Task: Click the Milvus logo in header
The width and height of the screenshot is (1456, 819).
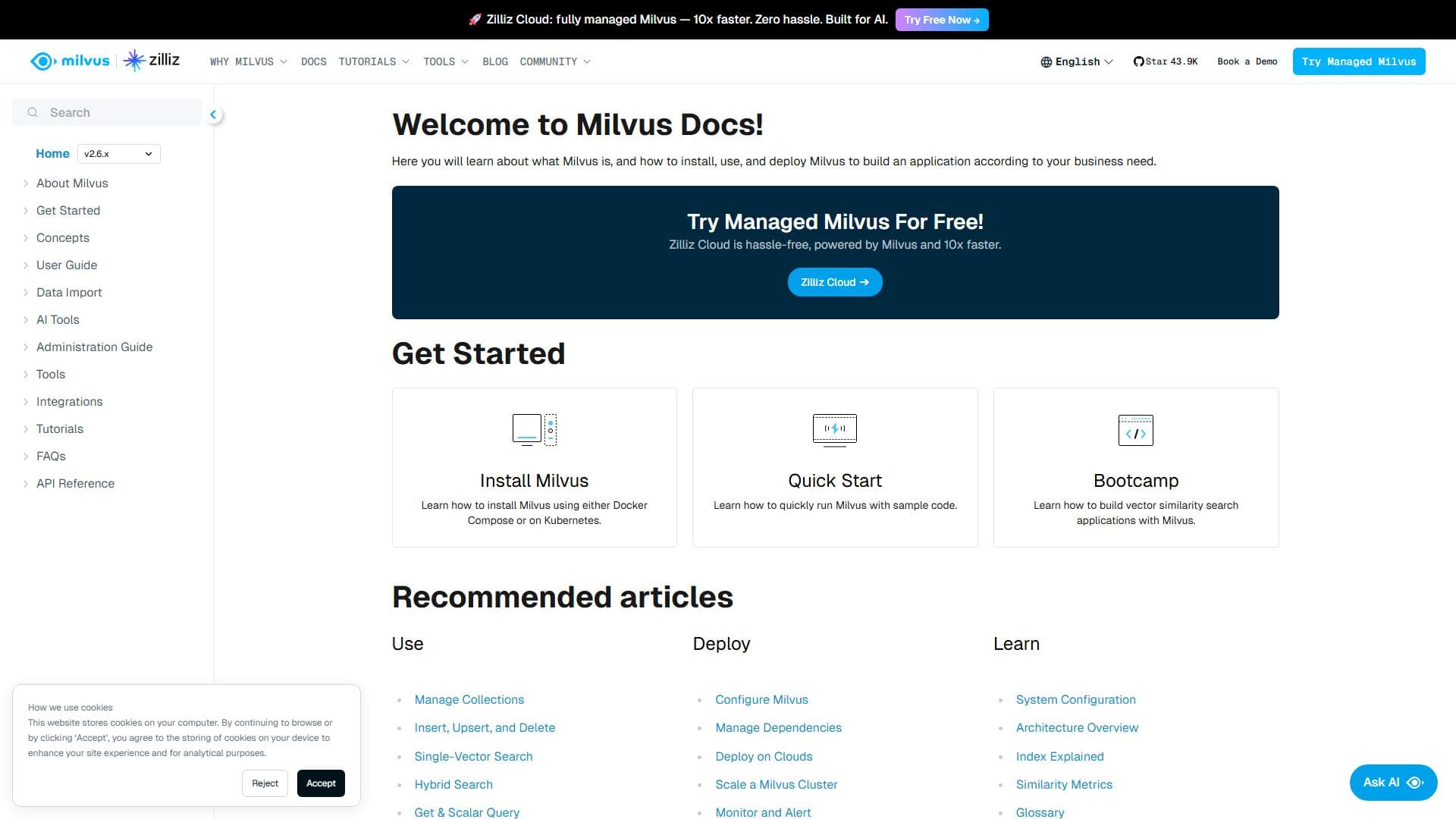Action: pos(70,61)
